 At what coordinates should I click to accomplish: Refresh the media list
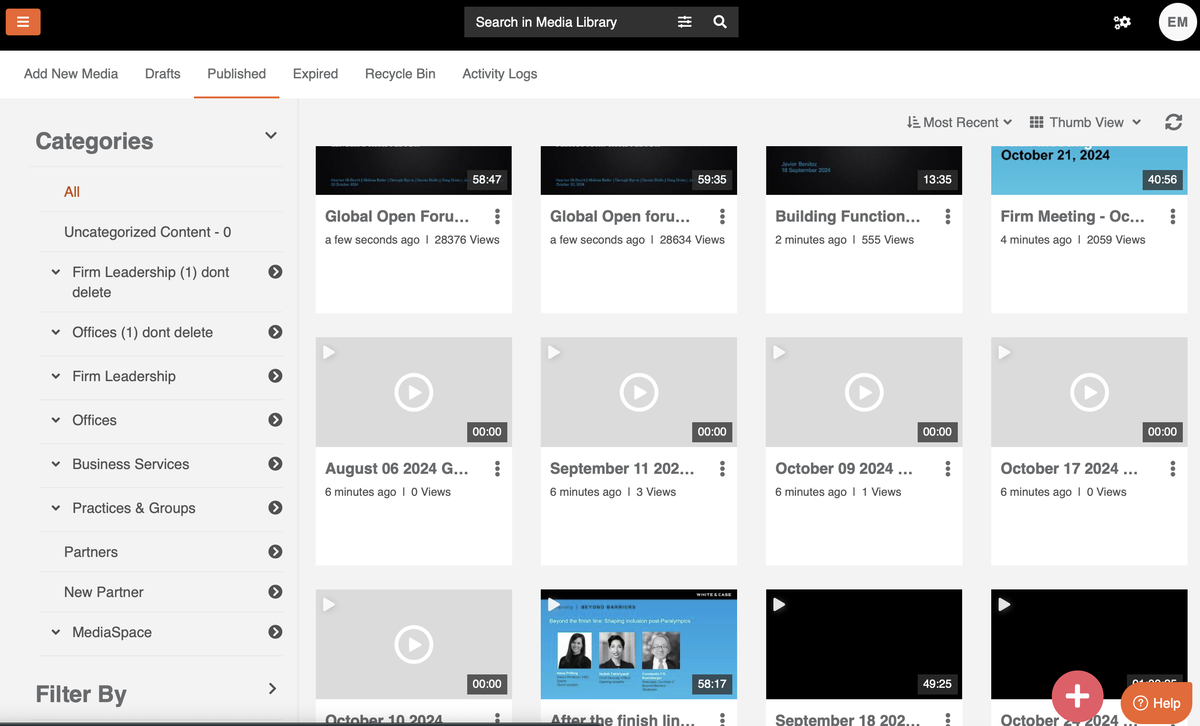(1174, 122)
